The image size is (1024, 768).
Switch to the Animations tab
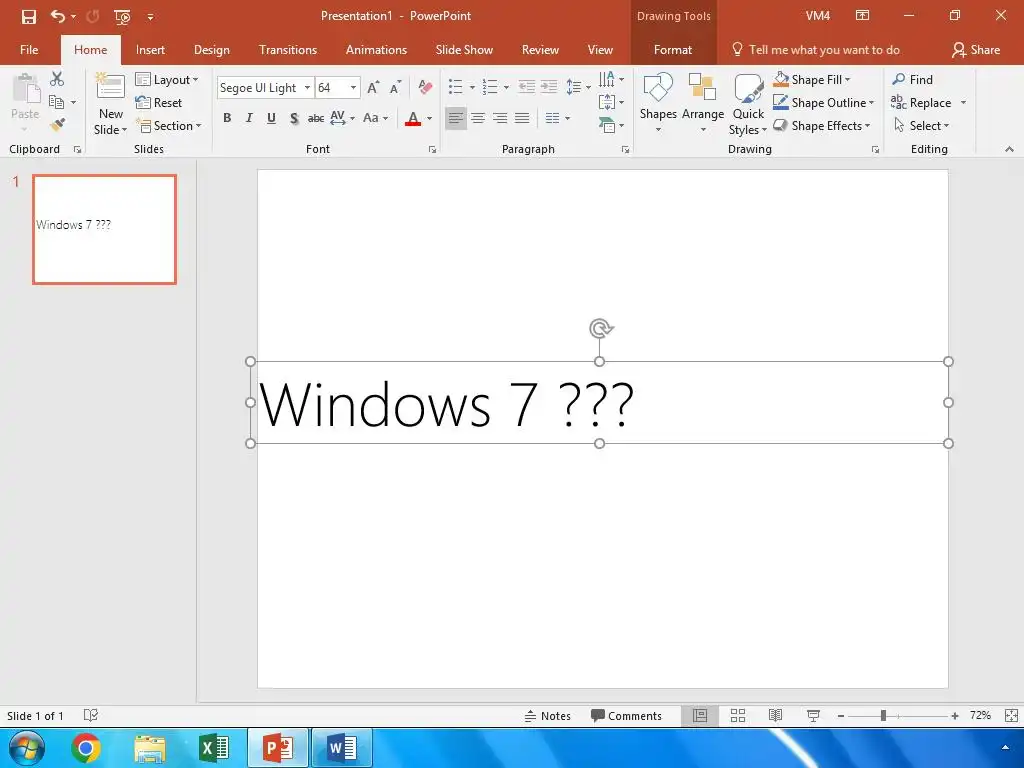tap(376, 50)
